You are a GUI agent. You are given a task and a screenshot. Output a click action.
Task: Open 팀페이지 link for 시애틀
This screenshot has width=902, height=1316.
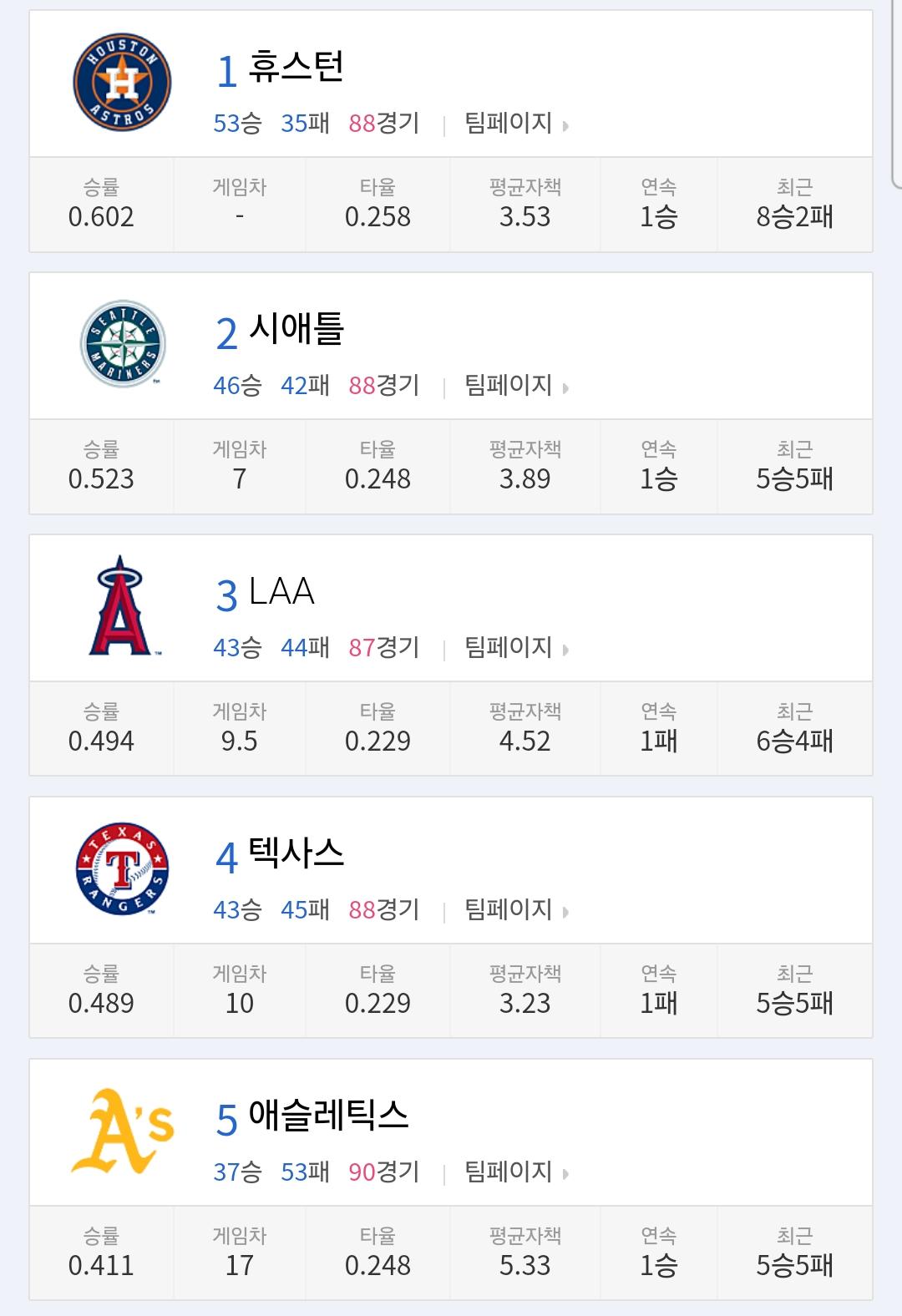coord(508,386)
